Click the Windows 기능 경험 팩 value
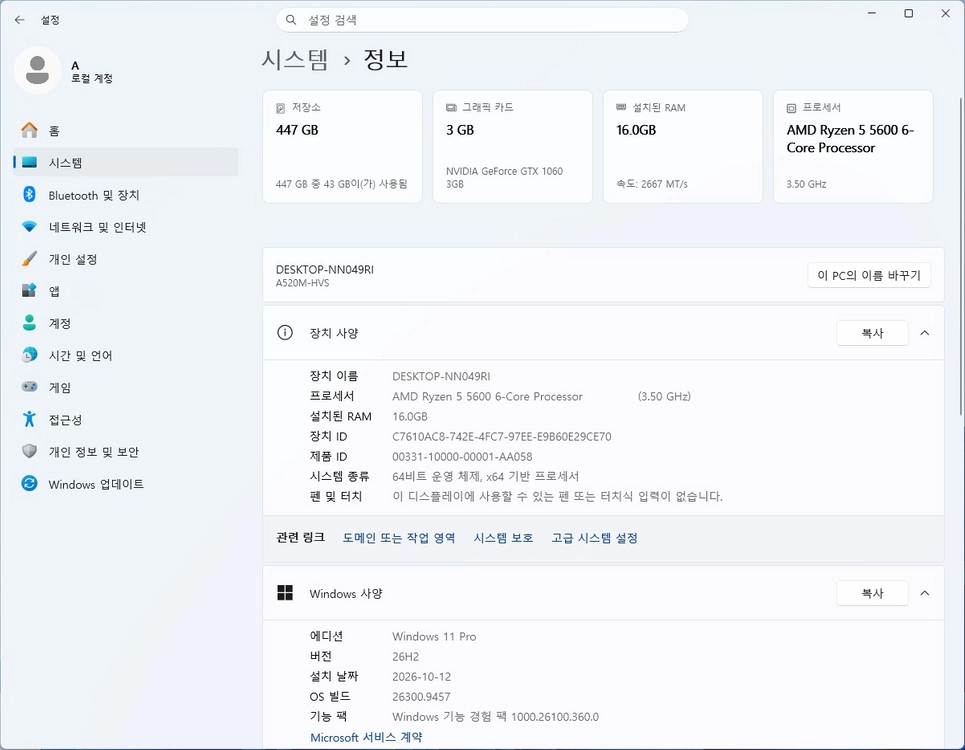 pos(495,717)
